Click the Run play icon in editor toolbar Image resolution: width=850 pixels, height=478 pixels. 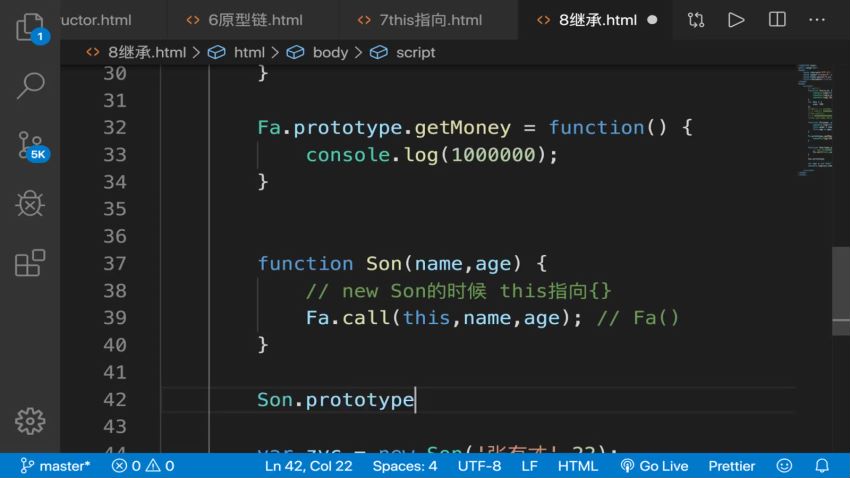tap(736, 19)
